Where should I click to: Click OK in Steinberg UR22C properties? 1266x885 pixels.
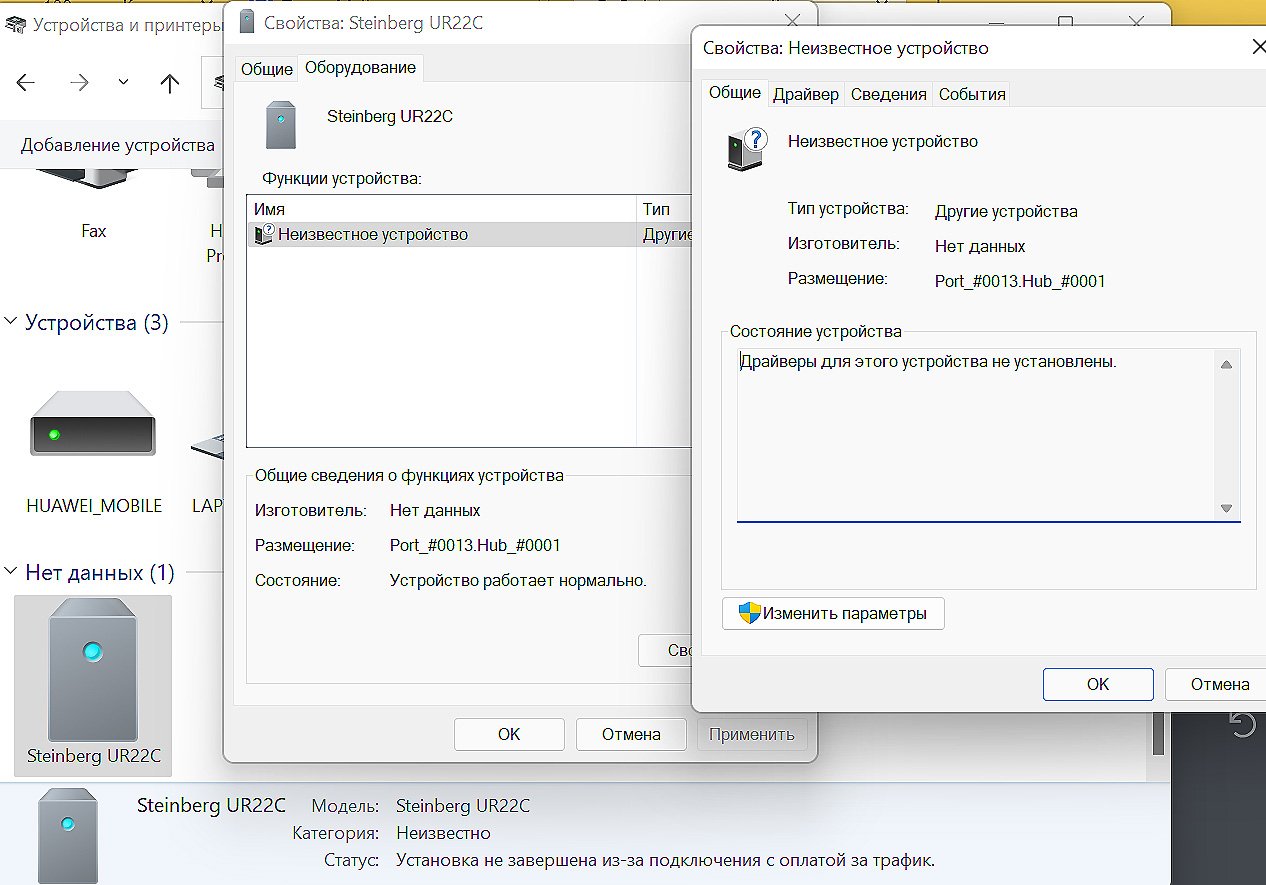tap(509, 734)
